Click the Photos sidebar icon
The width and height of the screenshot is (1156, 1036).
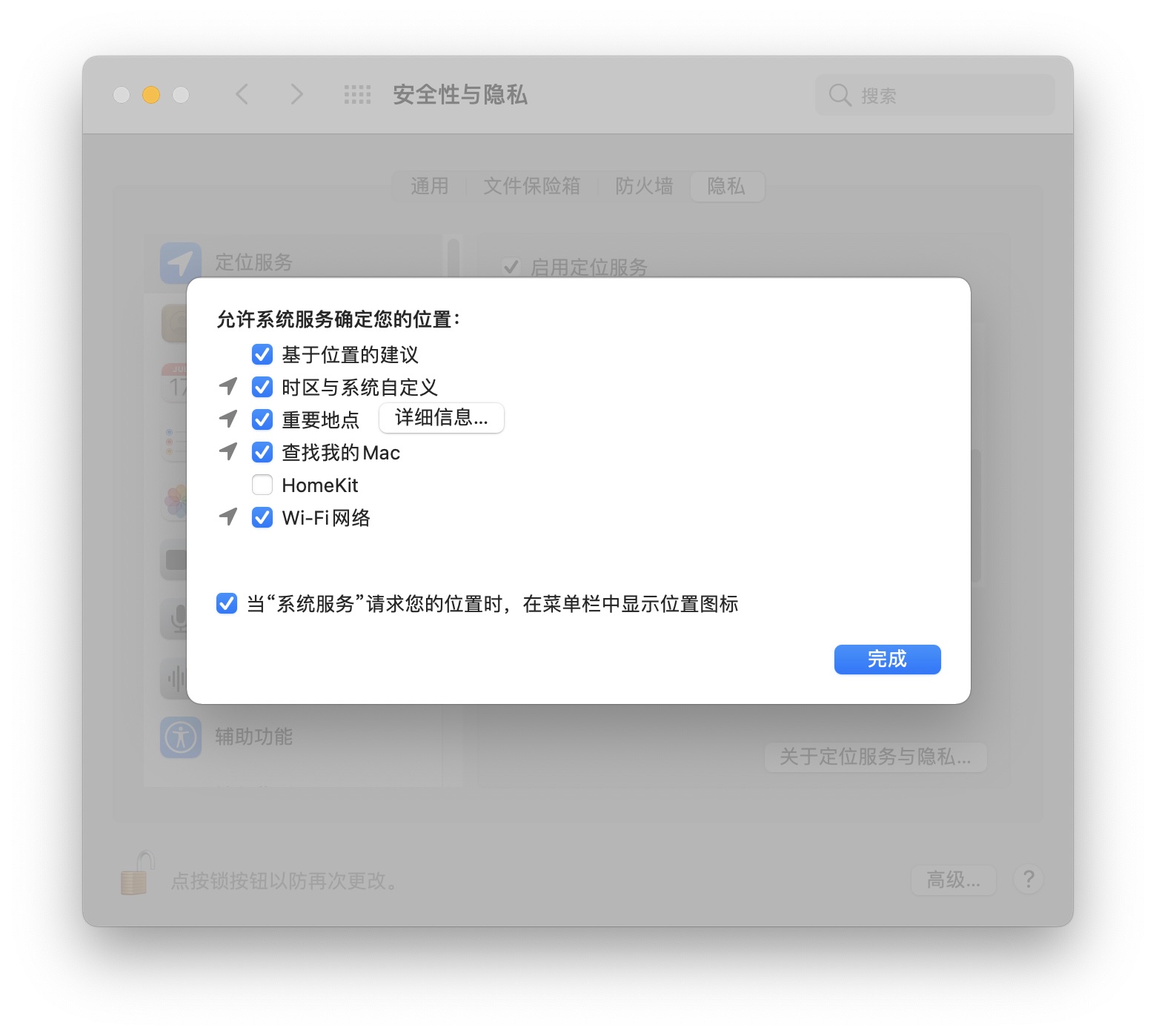(x=176, y=501)
